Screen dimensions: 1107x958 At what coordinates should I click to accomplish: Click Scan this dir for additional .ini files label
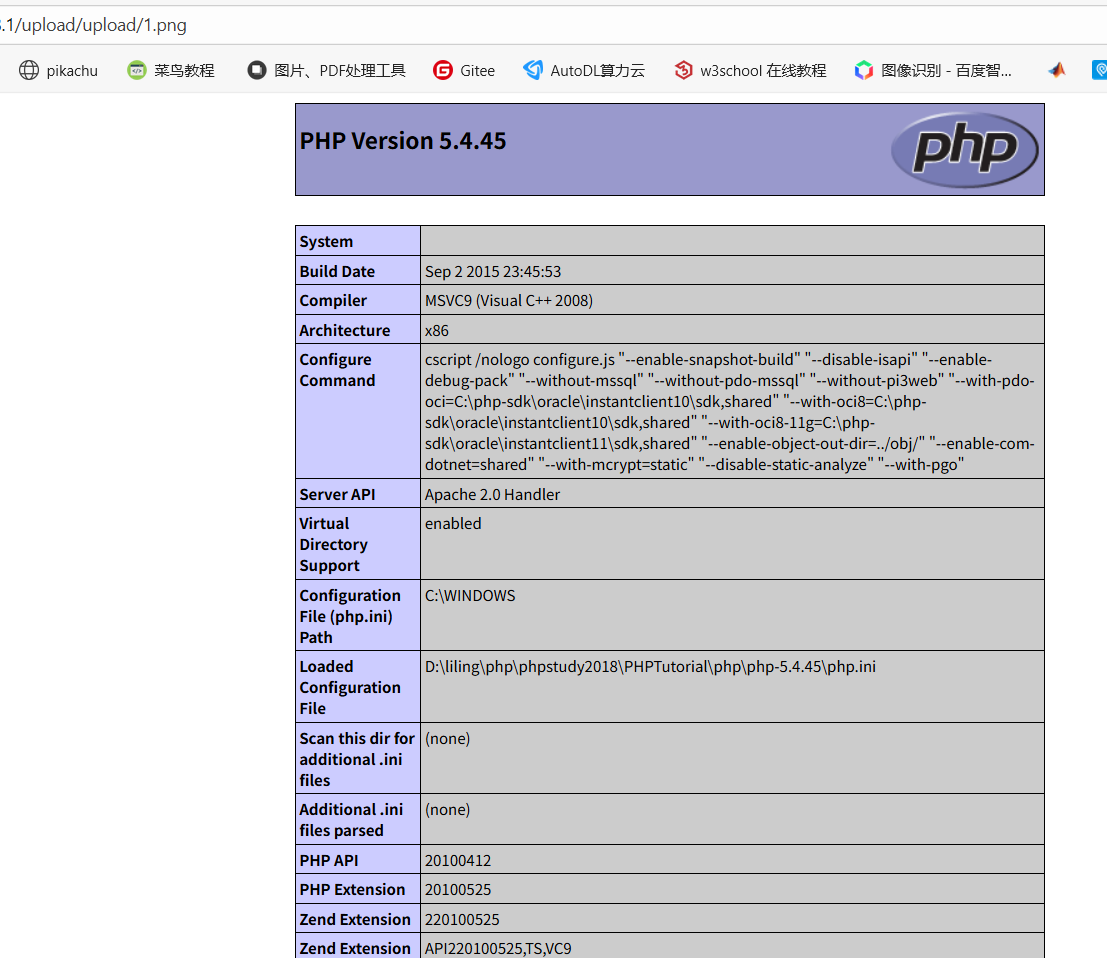click(357, 759)
